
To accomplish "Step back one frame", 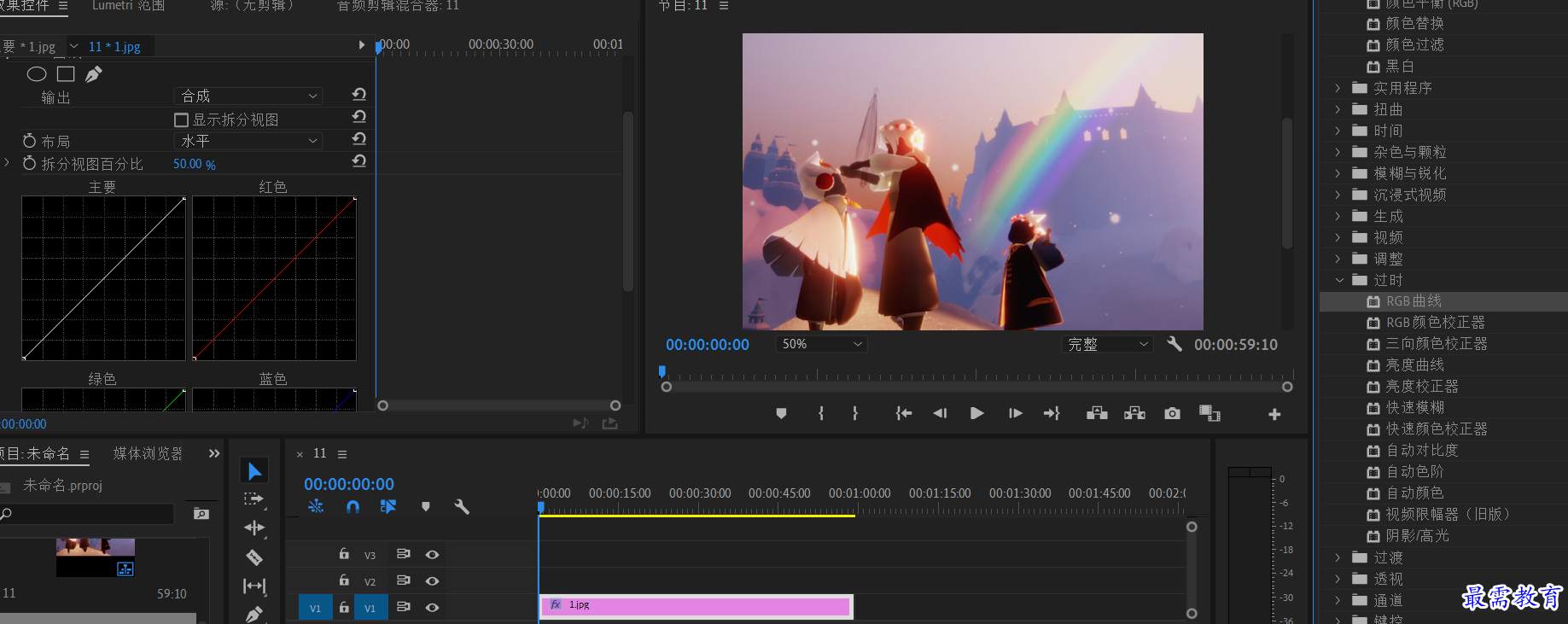I will coord(940,413).
